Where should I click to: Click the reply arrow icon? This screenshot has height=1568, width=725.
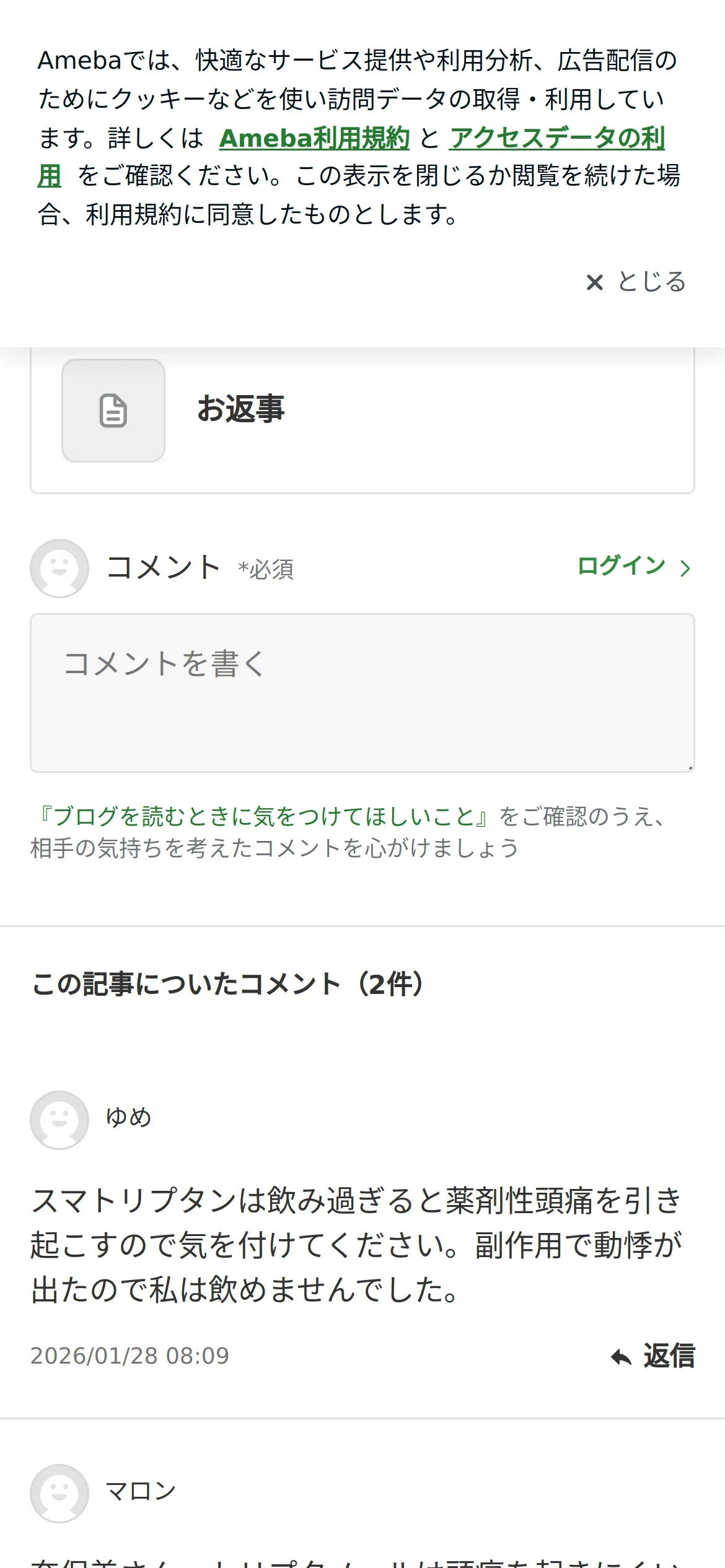[x=621, y=1357]
